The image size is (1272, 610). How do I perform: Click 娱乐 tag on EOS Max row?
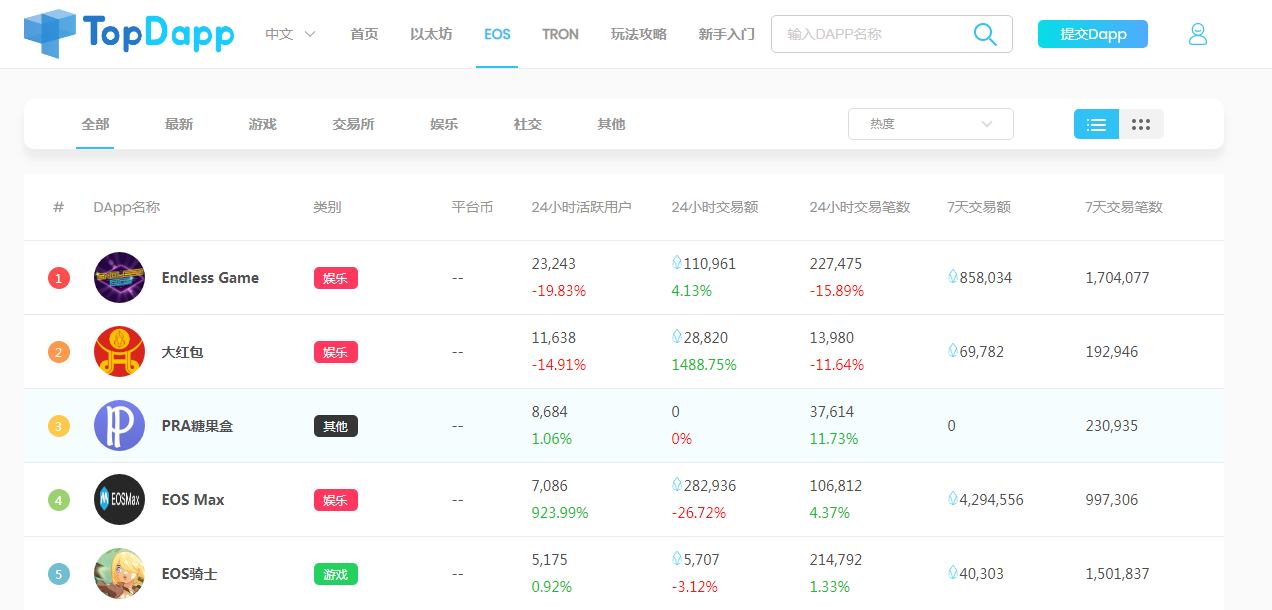click(335, 500)
